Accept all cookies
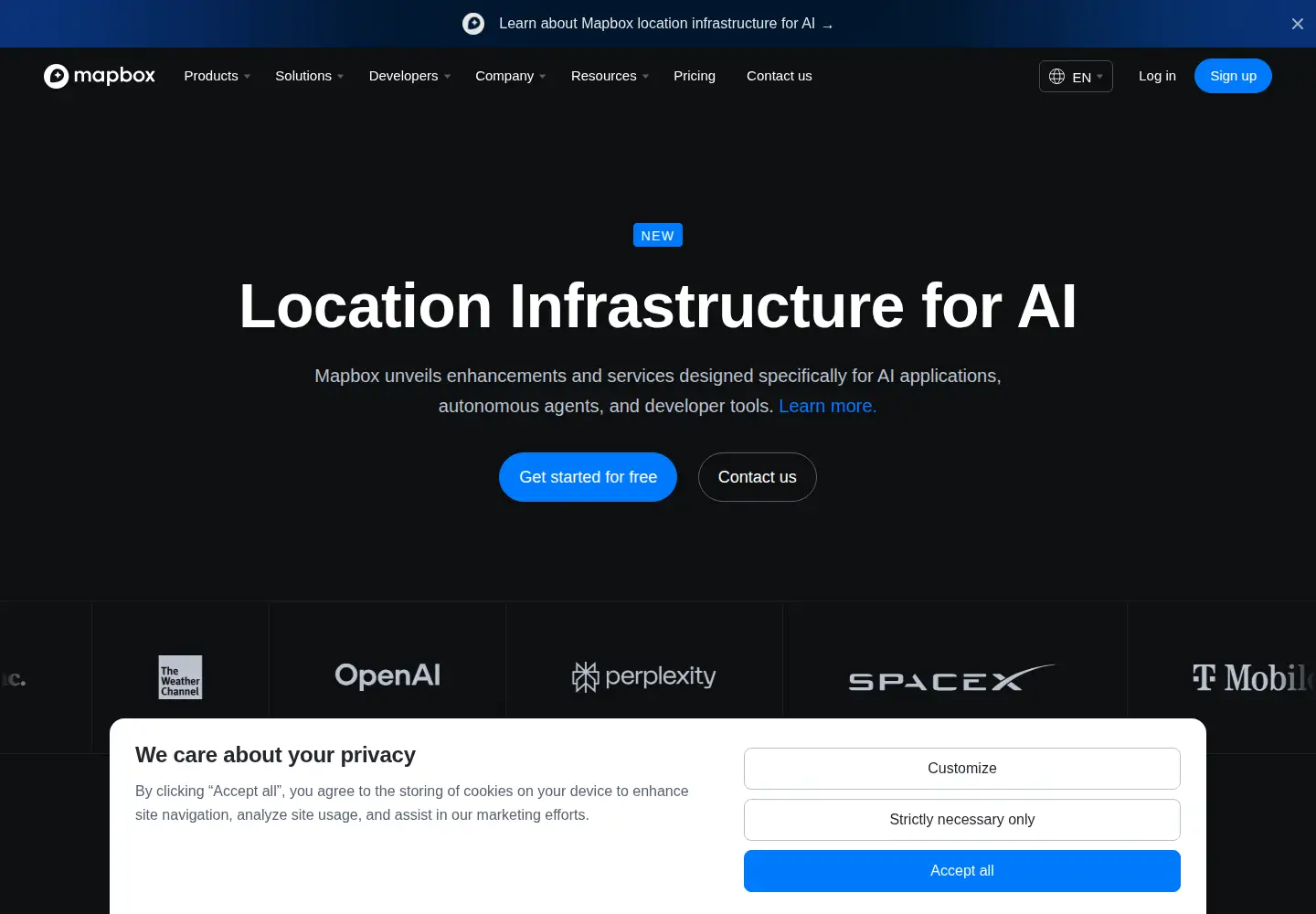 tap(962, 871)
